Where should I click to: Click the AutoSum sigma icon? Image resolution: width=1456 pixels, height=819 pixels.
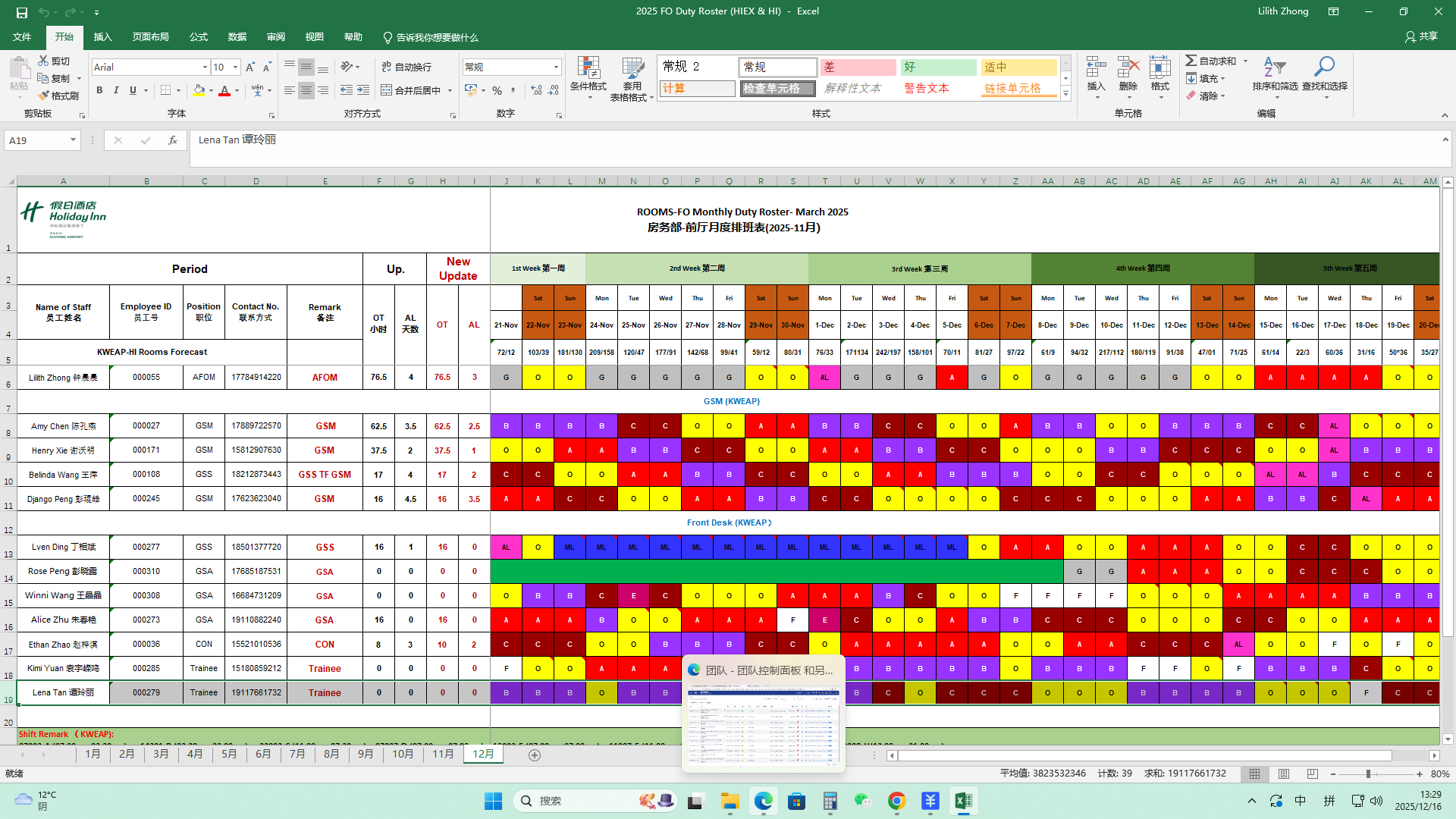(x=1191, y=61)
